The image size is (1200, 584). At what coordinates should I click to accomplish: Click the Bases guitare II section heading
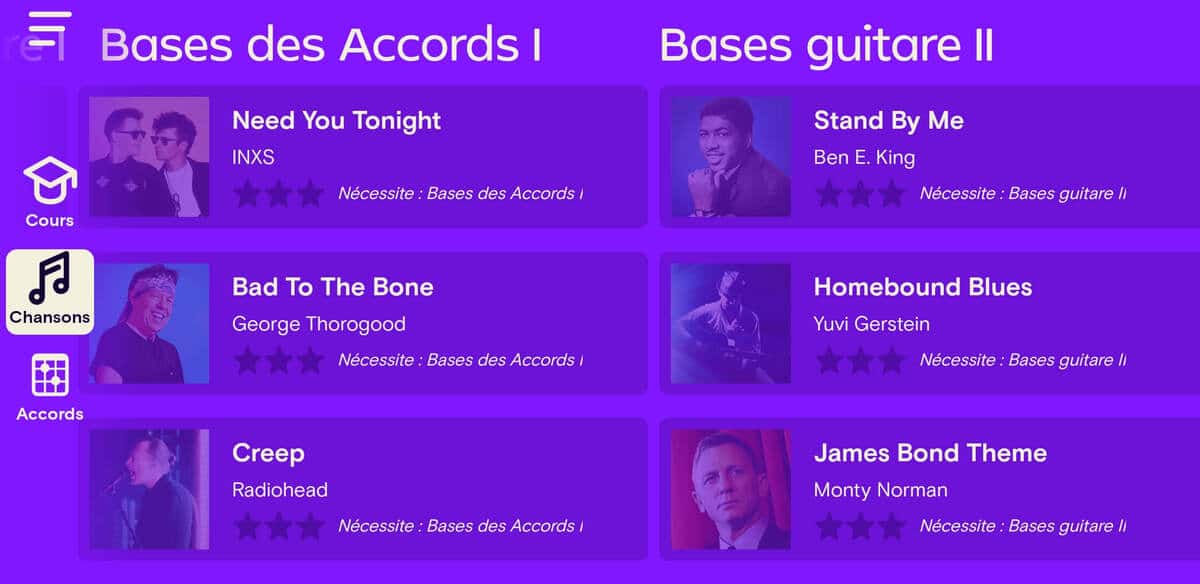(826, 44)
